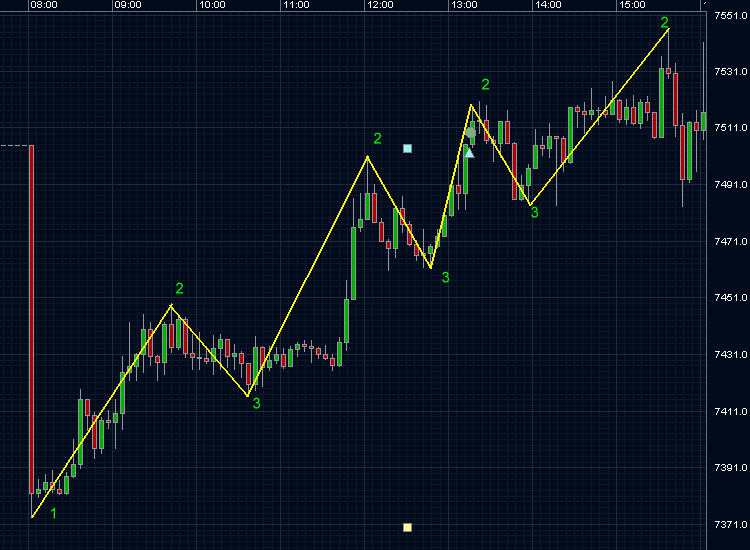750x550 pixels.
Task: Click wave label 2 above the 09:40 peak
Action: pyautogui.click(x=179, y=288)
